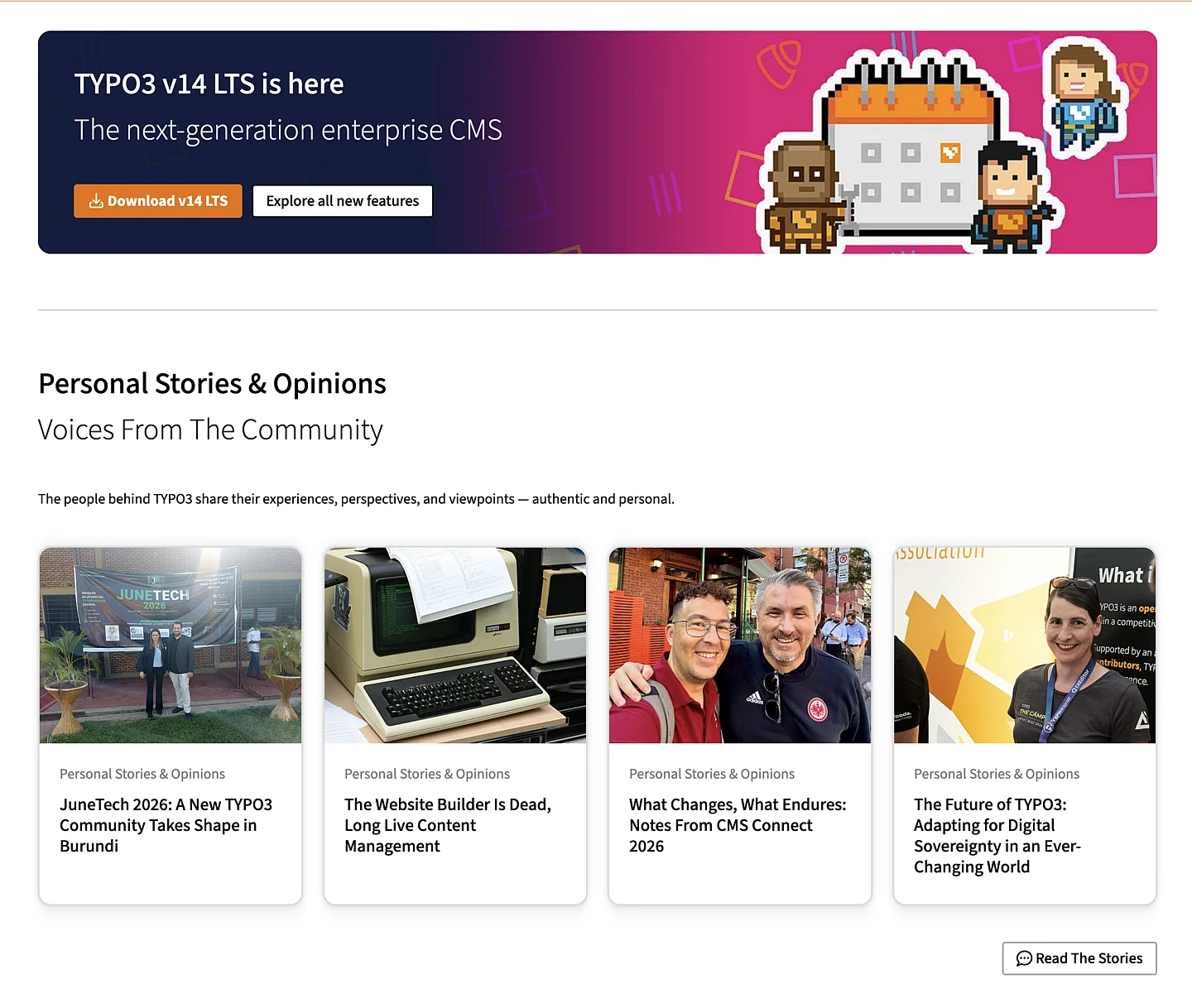1192x1008 pixels.
Task: Open The Future of TYPO3 article title
Action: [x=997, y=836]
